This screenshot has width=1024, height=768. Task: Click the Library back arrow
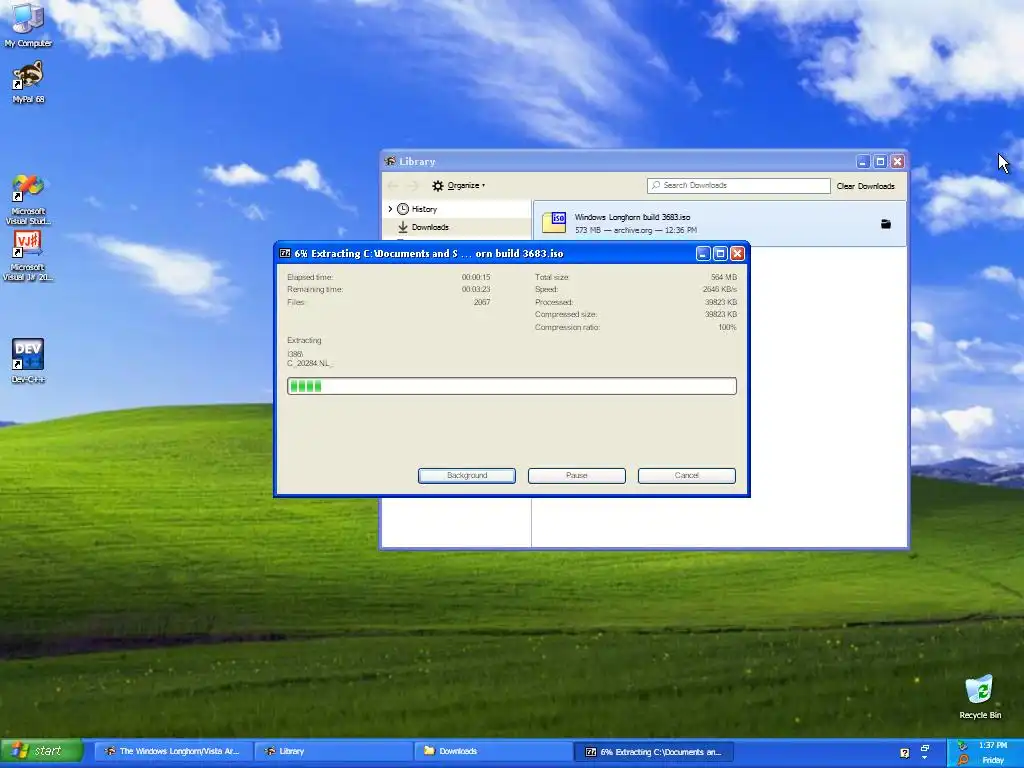tap(393, 185)
